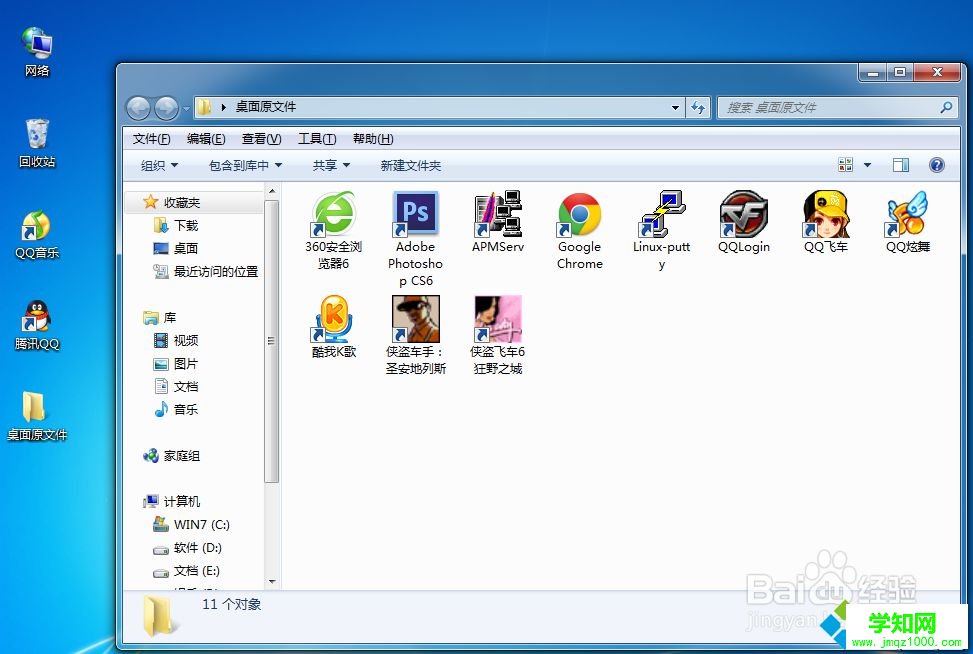Open the 编辑(E) menu

pyautogui.click(x=206, y=139)
